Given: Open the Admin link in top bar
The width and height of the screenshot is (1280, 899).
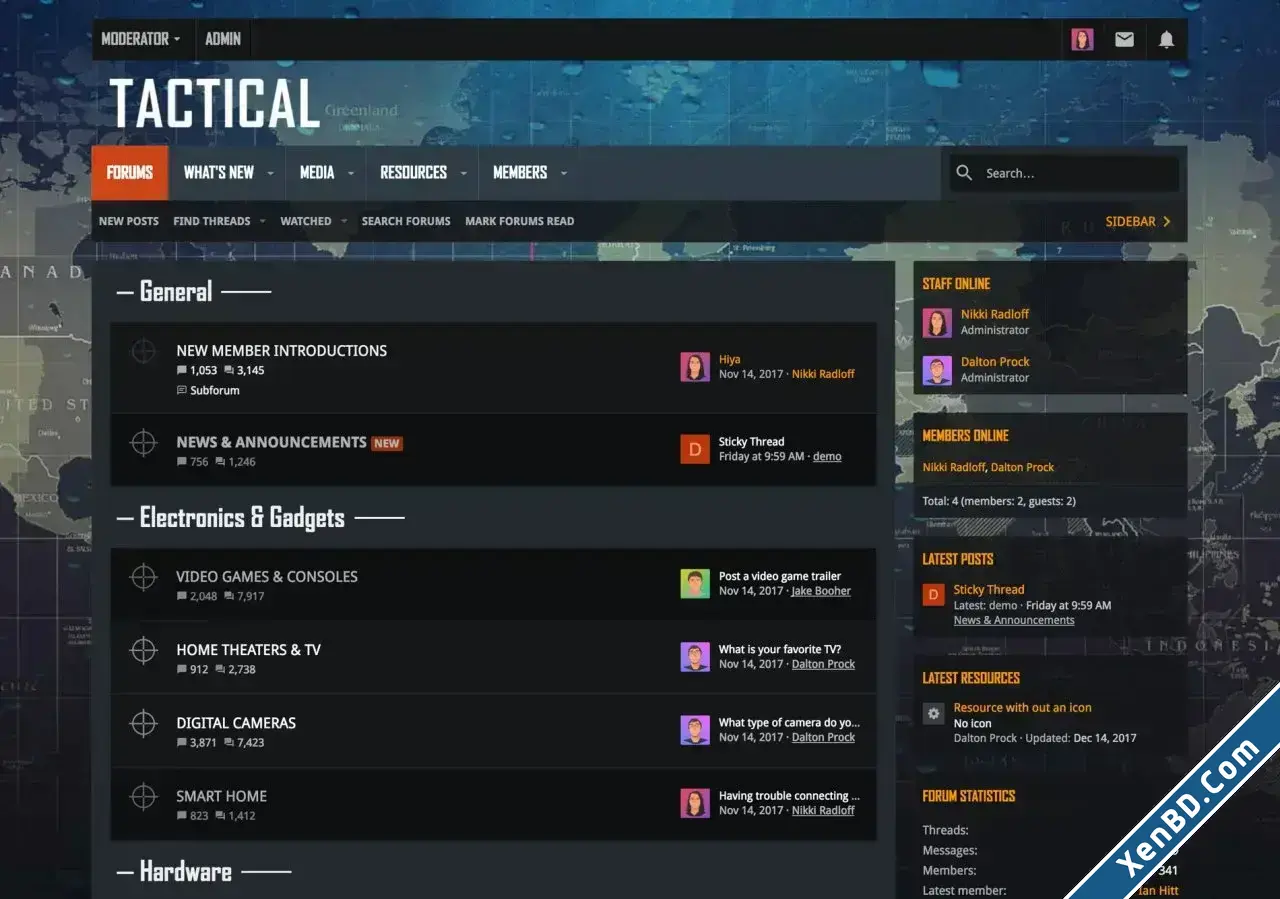Looking at the screenshot, I should pyautogui.click(x=223, y=39).
